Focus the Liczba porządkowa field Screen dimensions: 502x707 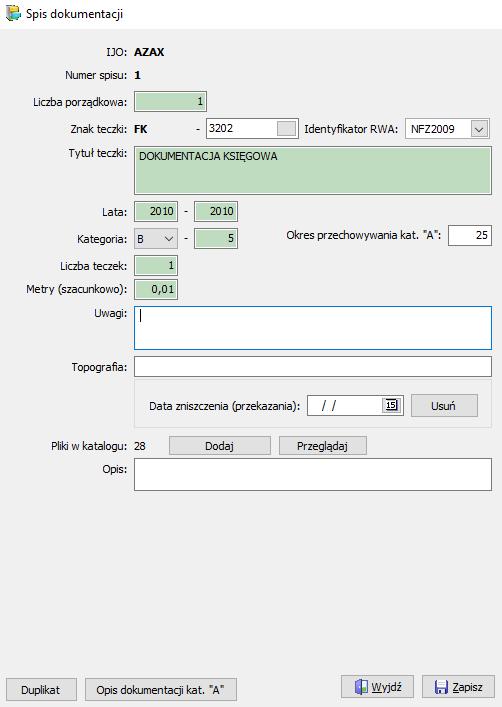tap(170, 101)
